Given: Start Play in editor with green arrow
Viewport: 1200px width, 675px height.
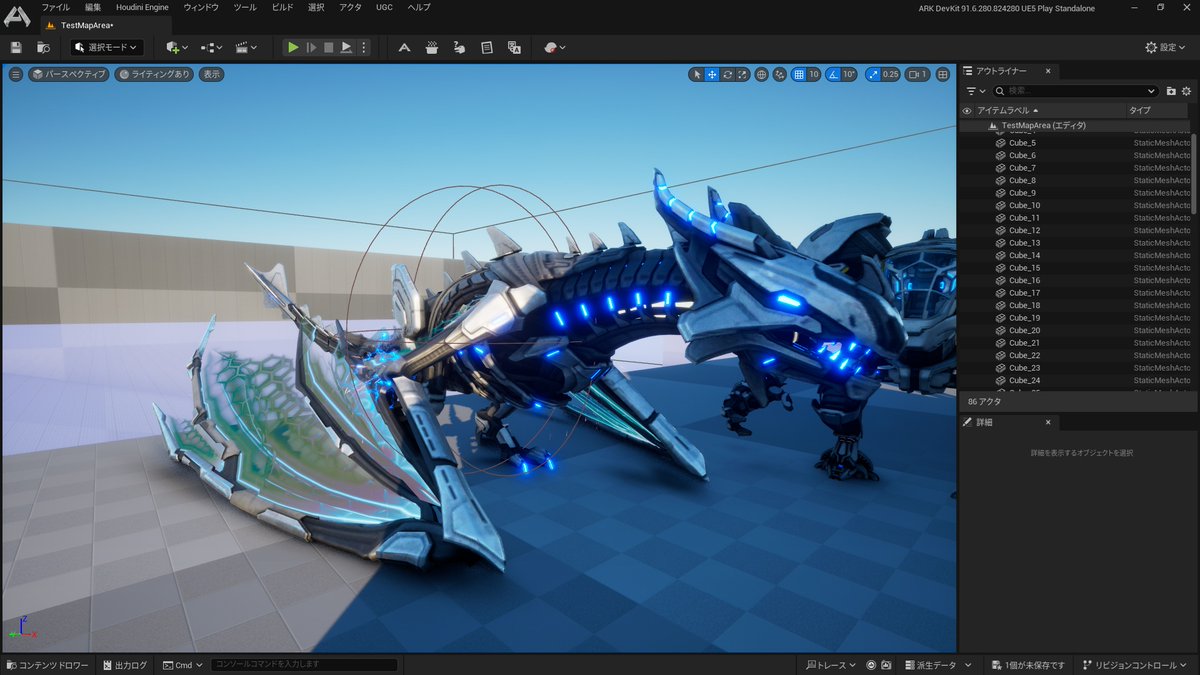Looking at the screenshot, I should point(292,47).
